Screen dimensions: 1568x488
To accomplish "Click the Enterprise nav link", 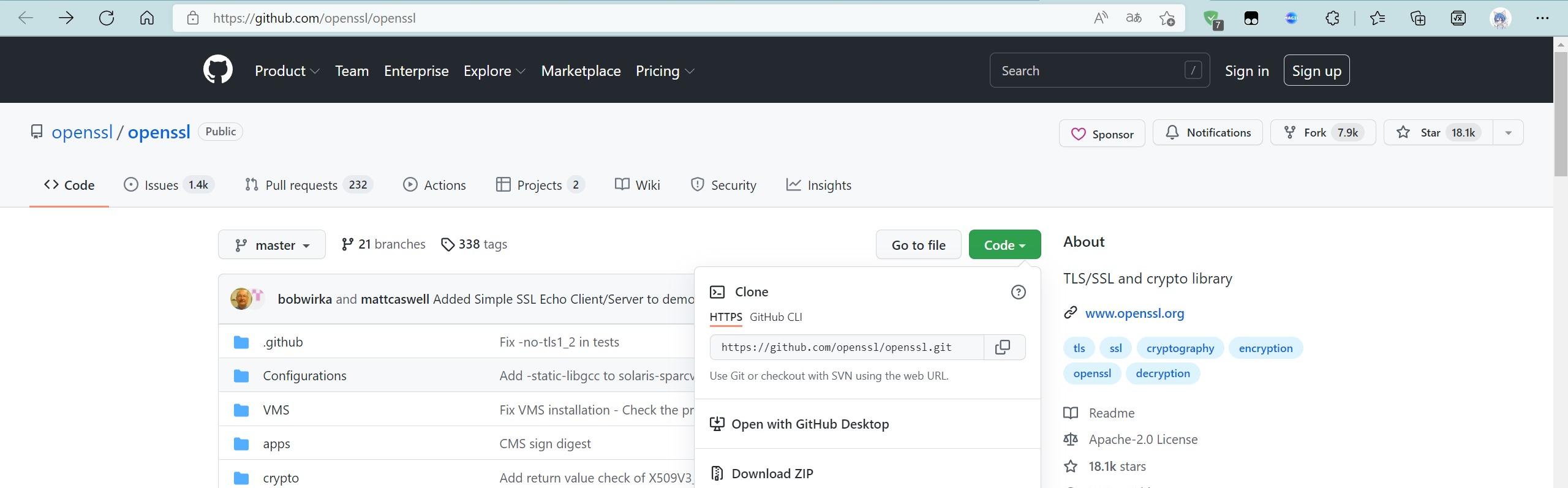I will click(417, 71).
